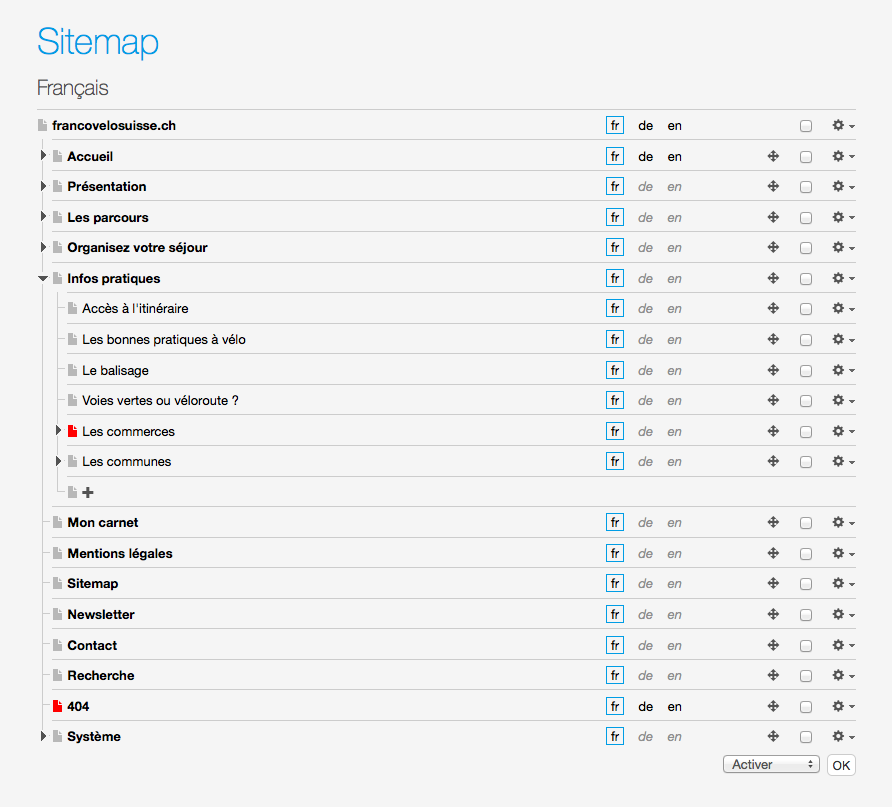Click the red page icon of Les commerces
The width and height of the screenshot is (892, 807).
tap(72, 432)
